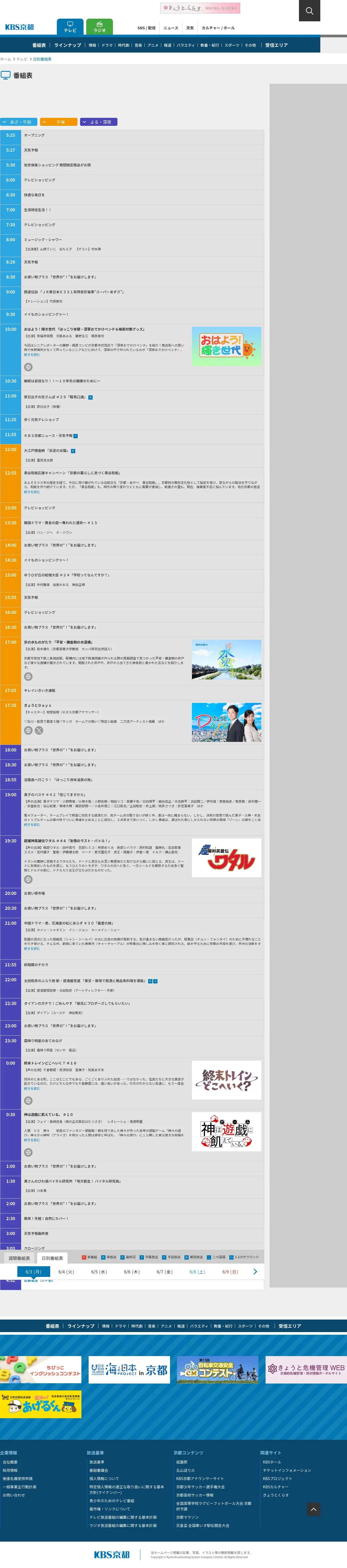Open 神は遊戯に飢えている program thumbnail
Image resolution: width=347 pixels, height=1568 pixels.
(x=226, y=1132)
